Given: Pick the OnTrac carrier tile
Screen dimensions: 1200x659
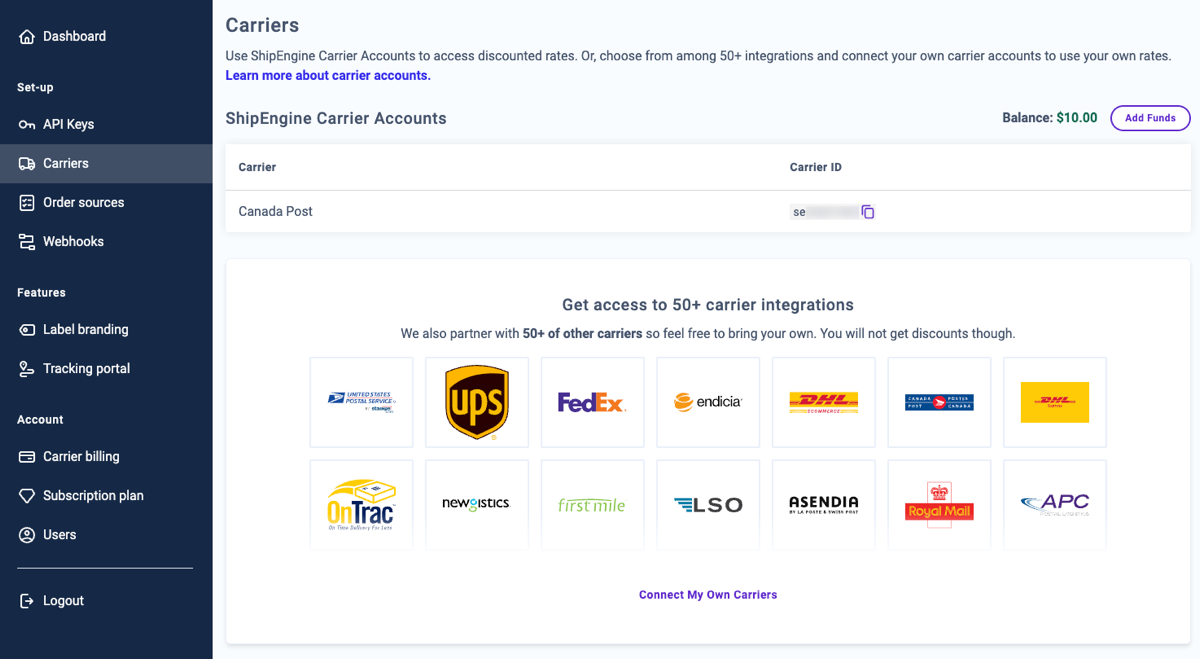Looking at the screenshot, I should click(x=361, y=505).
